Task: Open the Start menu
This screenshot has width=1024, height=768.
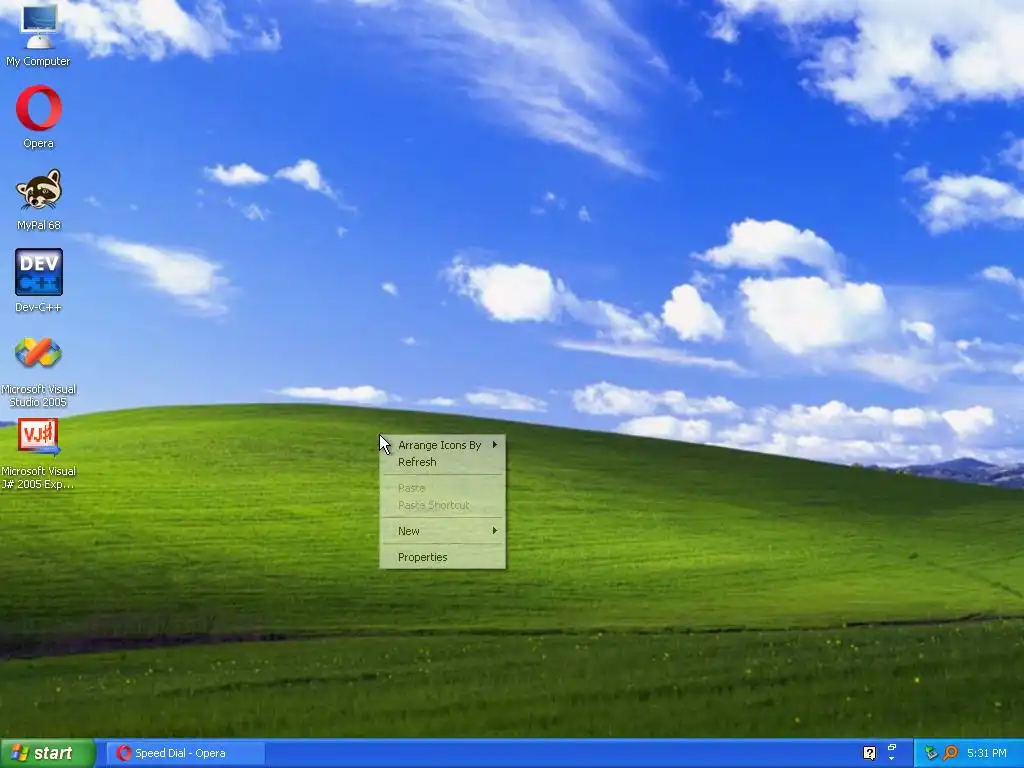Action: tap(47, 753)
